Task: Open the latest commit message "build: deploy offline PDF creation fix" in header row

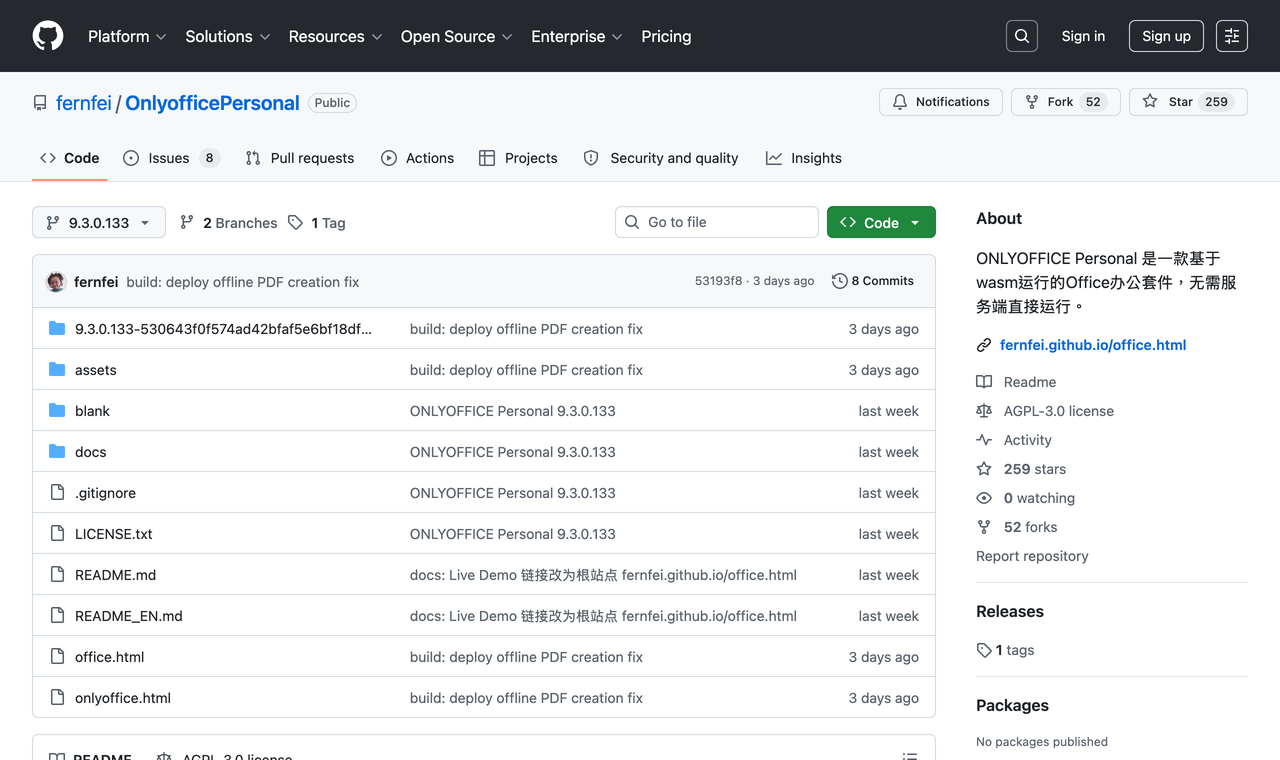Action: click(x=243, y=282)
